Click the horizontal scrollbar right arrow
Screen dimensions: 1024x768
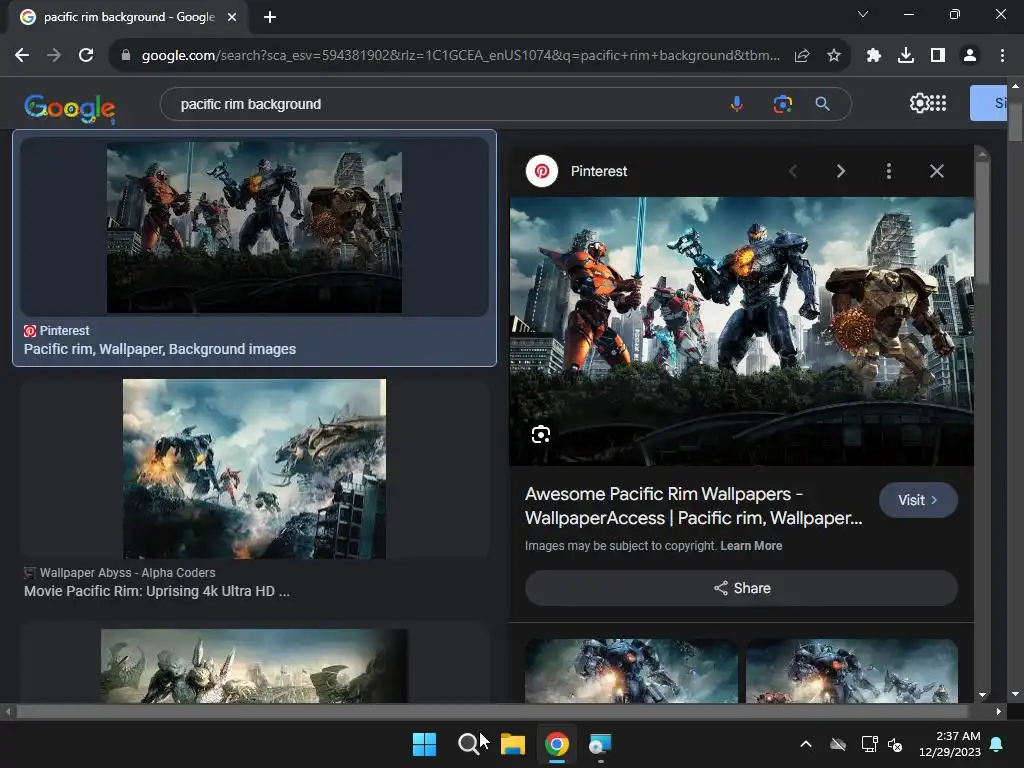[999, 711]
